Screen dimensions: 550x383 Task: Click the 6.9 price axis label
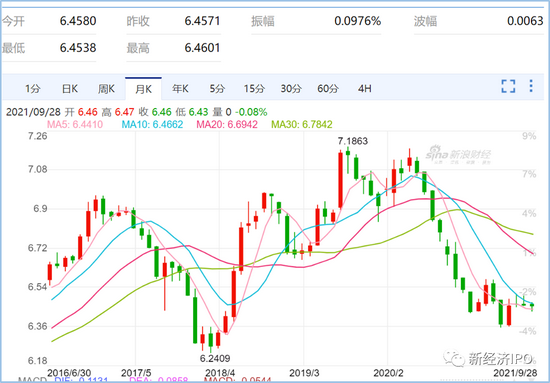[x=41, y=209]
